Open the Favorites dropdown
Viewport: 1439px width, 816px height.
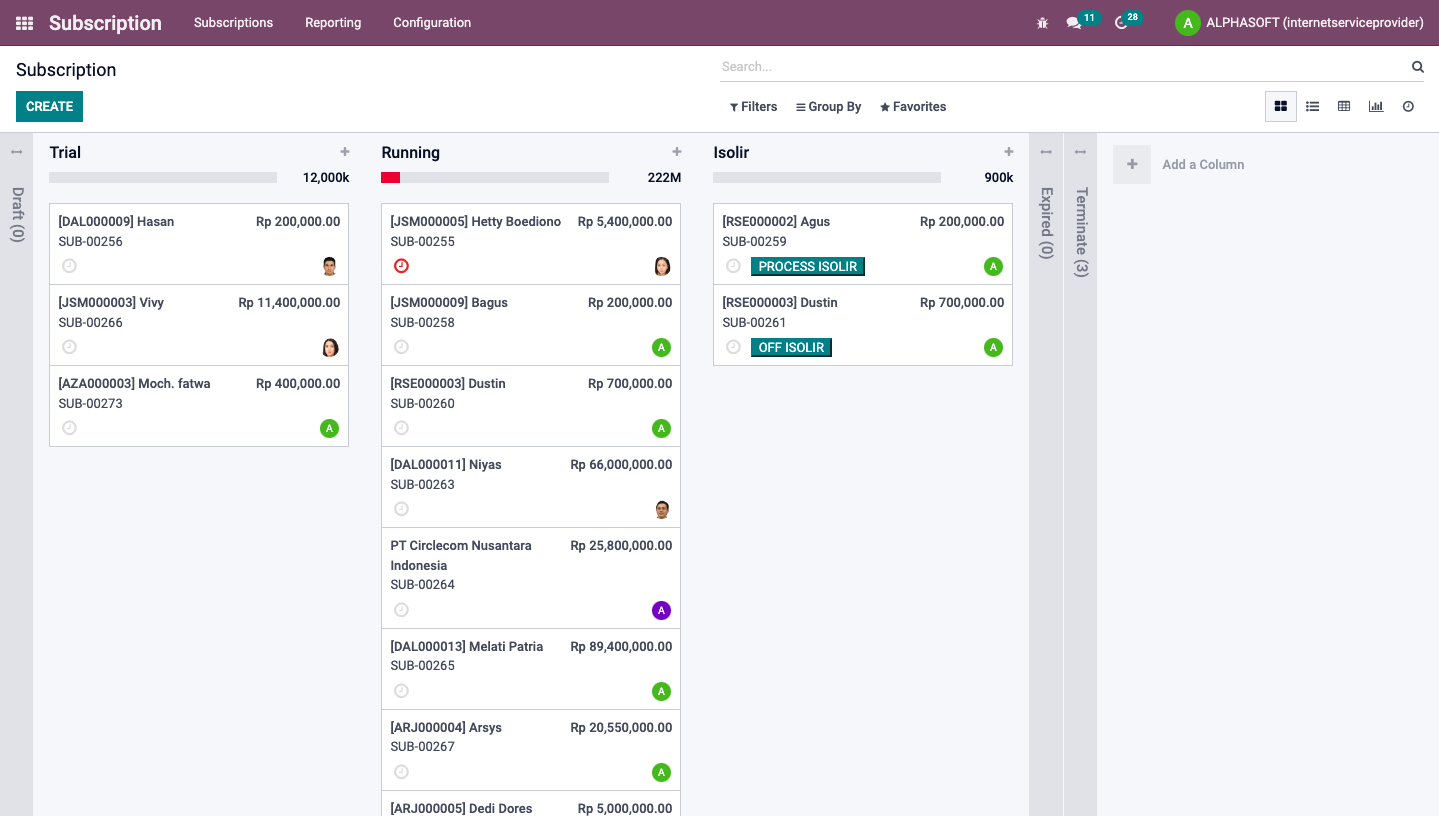(x=912, y=107)
